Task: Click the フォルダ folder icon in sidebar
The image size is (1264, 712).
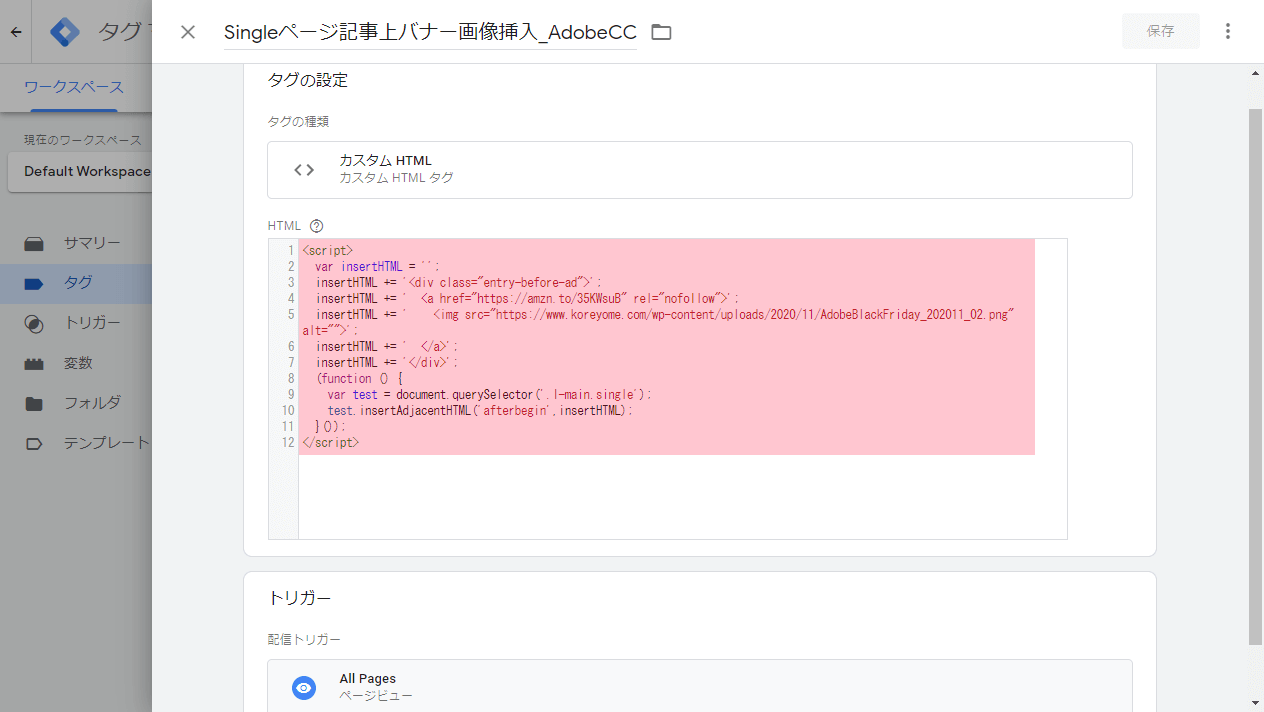Action: point(34,404)
